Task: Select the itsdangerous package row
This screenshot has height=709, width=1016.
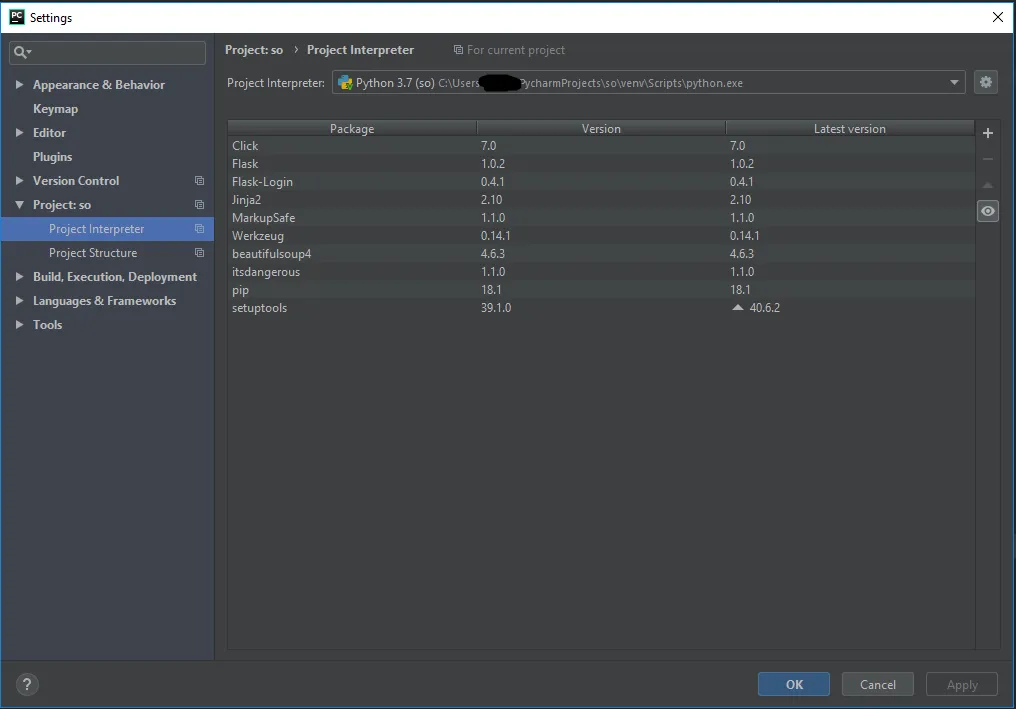Action: [x=601, y=272]
